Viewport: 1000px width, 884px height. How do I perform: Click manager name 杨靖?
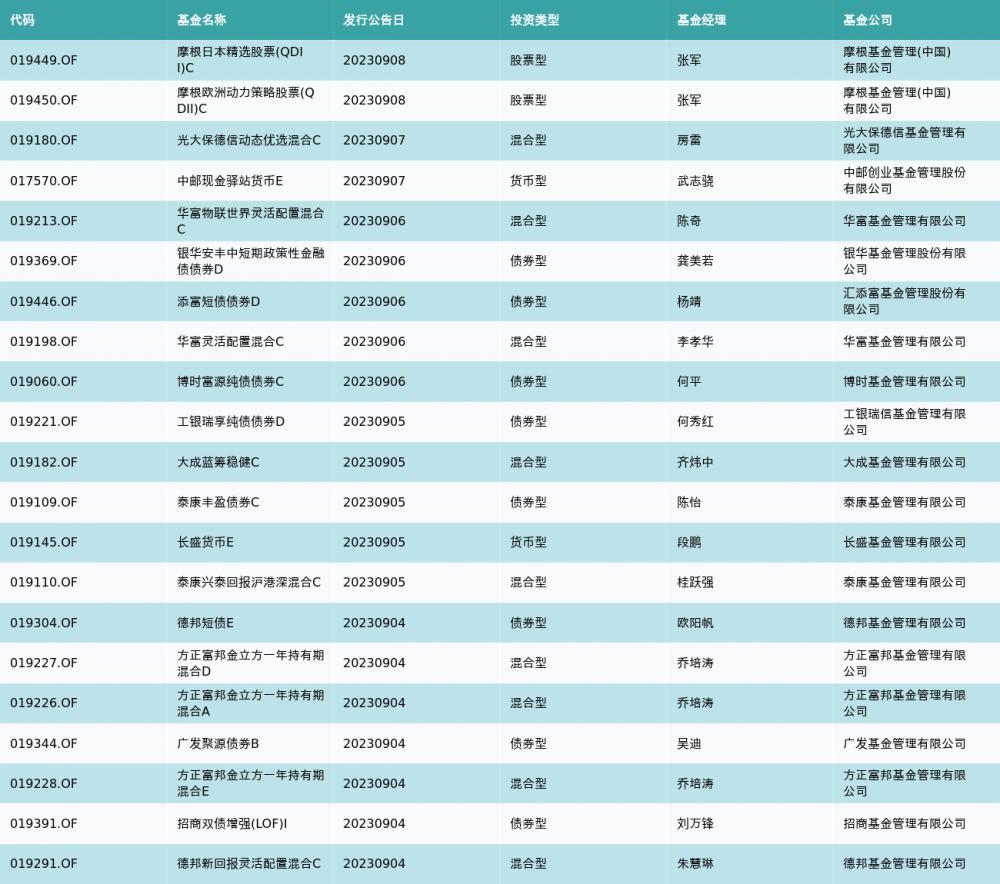tap(689, 301)
